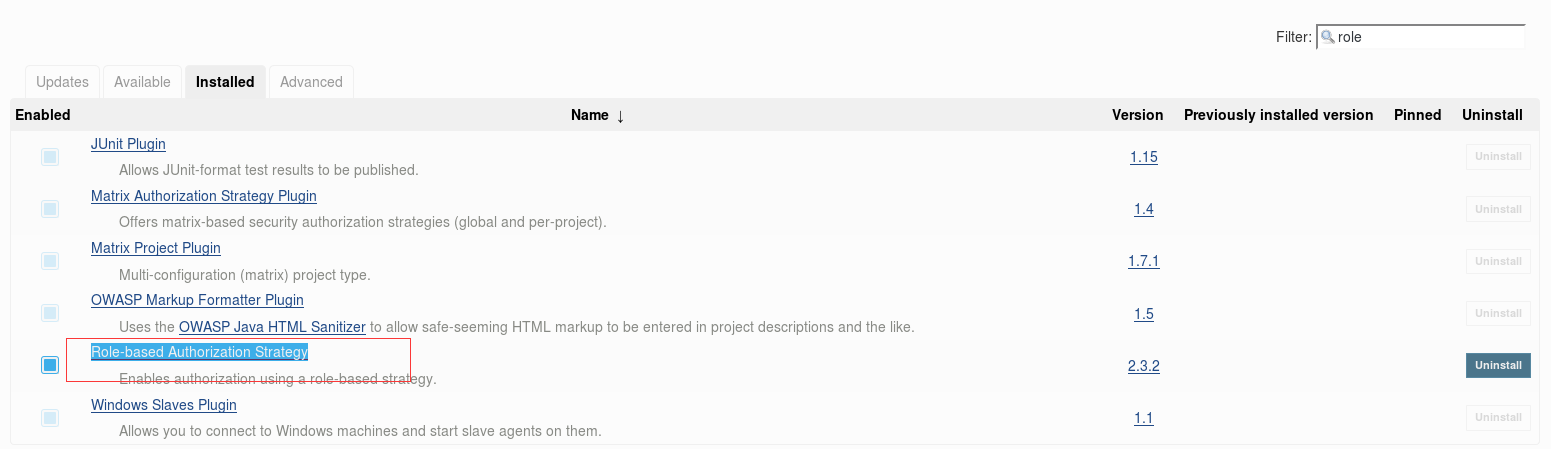Click the sort arrow next to Name
This screenshot has height=449, width=1551.
620,116
